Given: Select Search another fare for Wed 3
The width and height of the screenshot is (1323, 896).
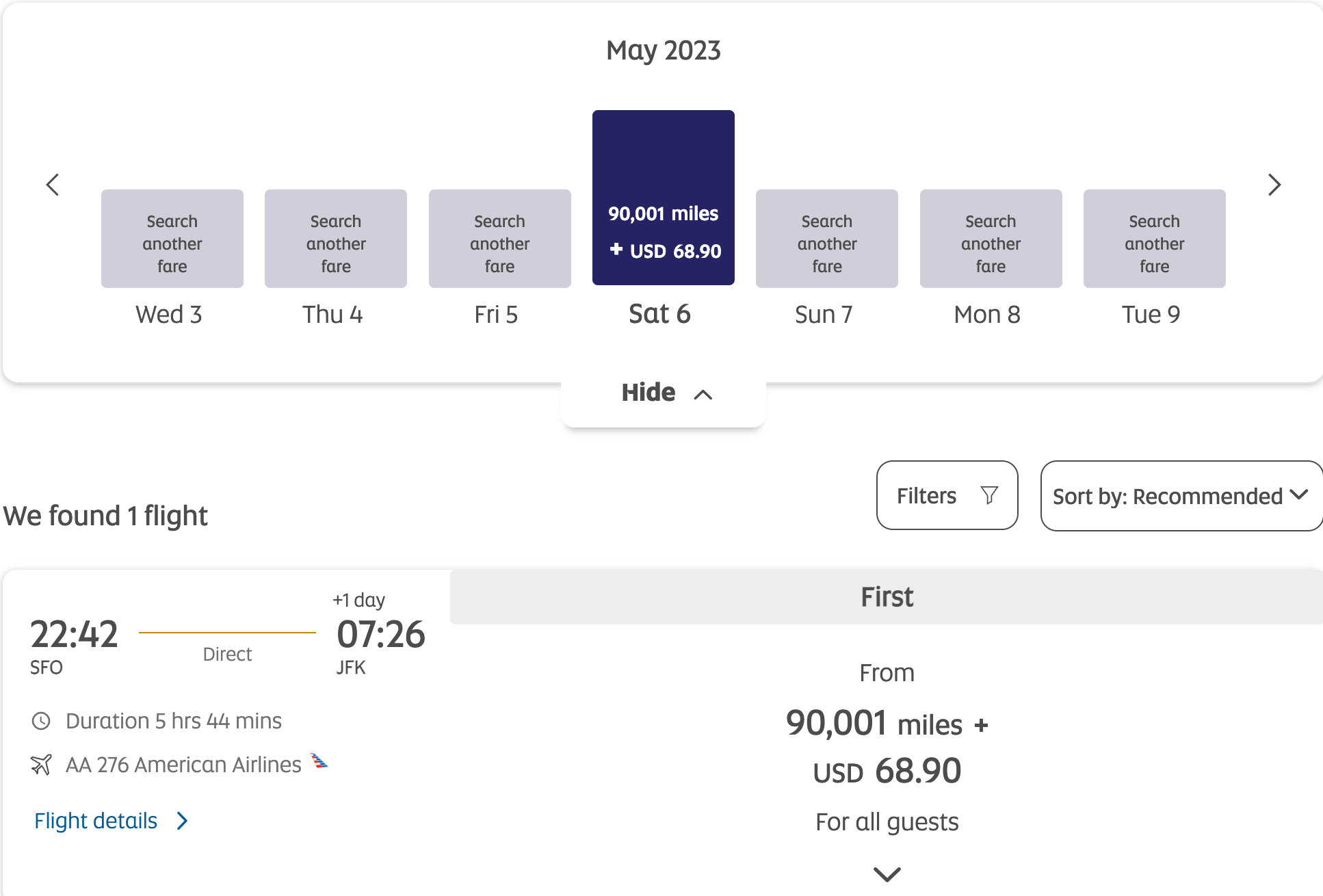Looking at the screenshot, I should pyautogui.click(x=172, y=238).
